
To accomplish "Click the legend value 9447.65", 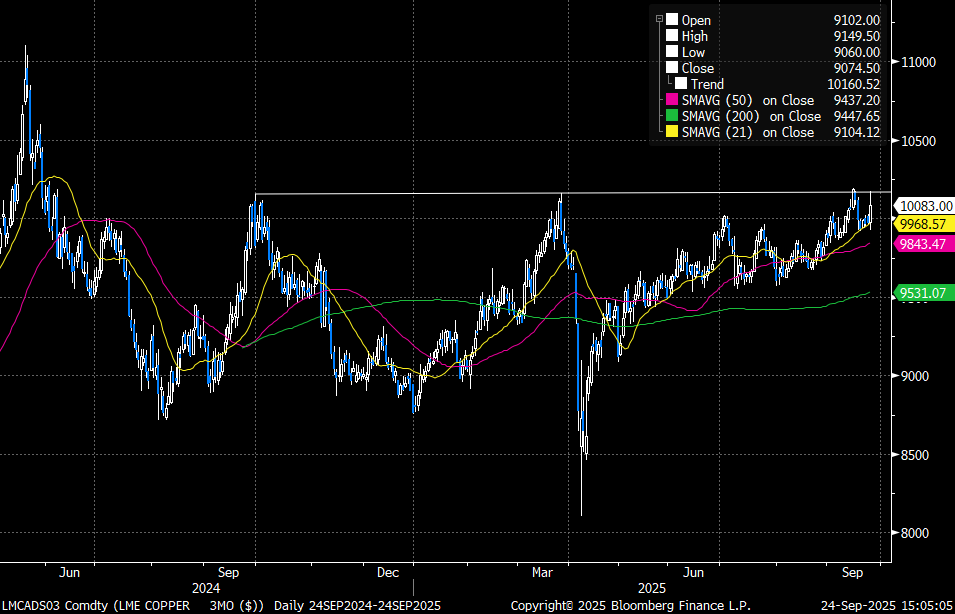I will pos(857,116).
